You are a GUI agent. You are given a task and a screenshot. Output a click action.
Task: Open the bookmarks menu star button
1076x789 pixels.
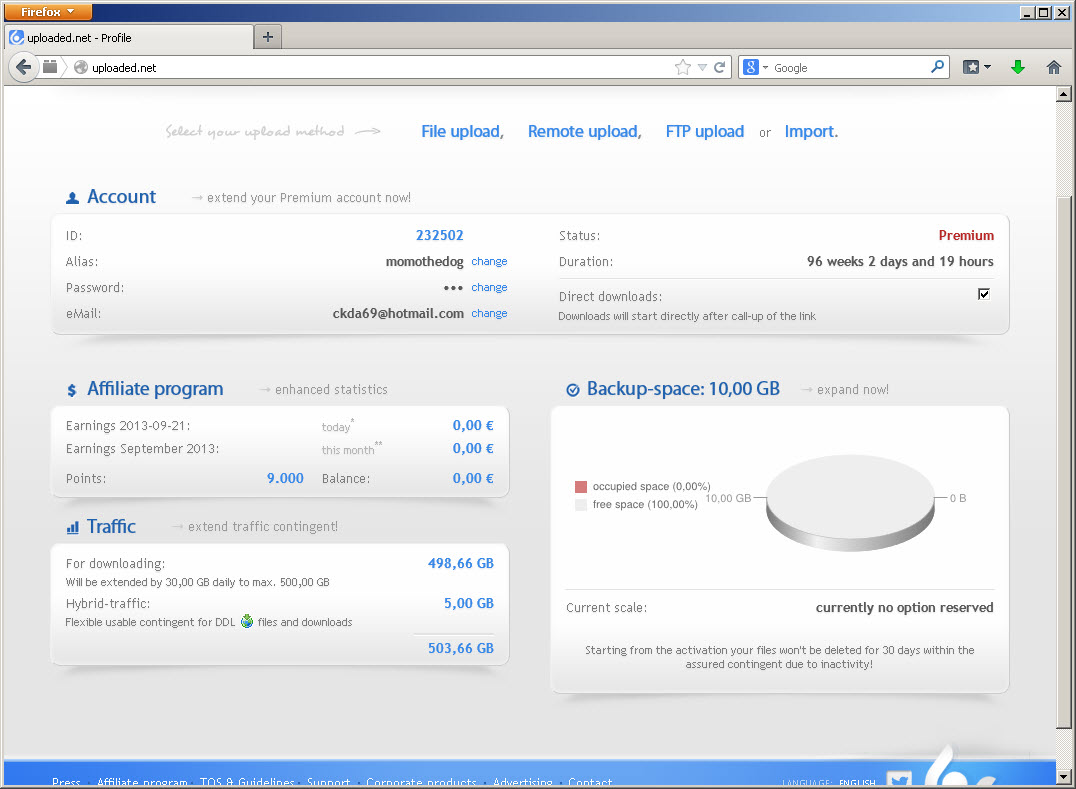(970, 67)
